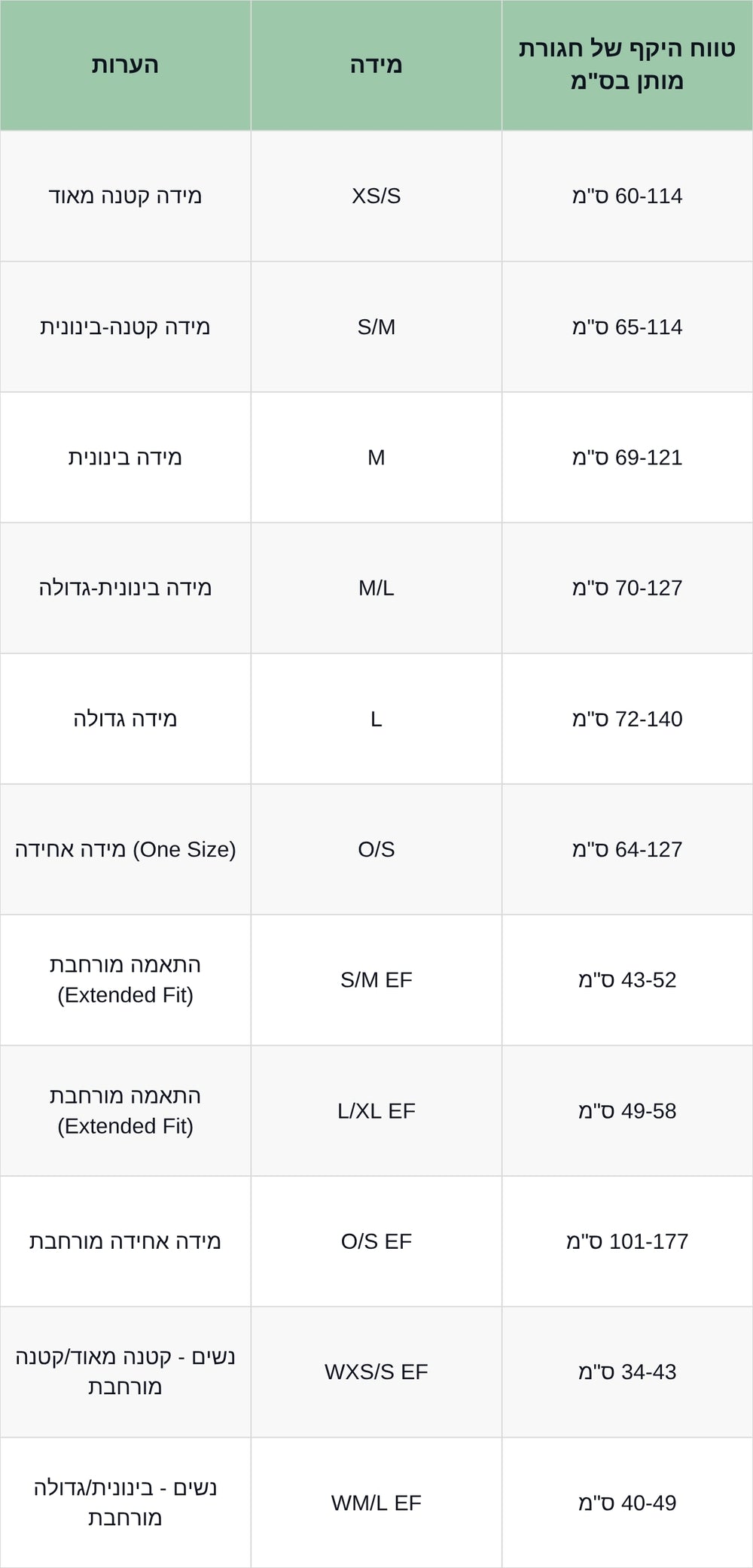
Task: Click the מידה column header
Action: click(x=376, y=65)
